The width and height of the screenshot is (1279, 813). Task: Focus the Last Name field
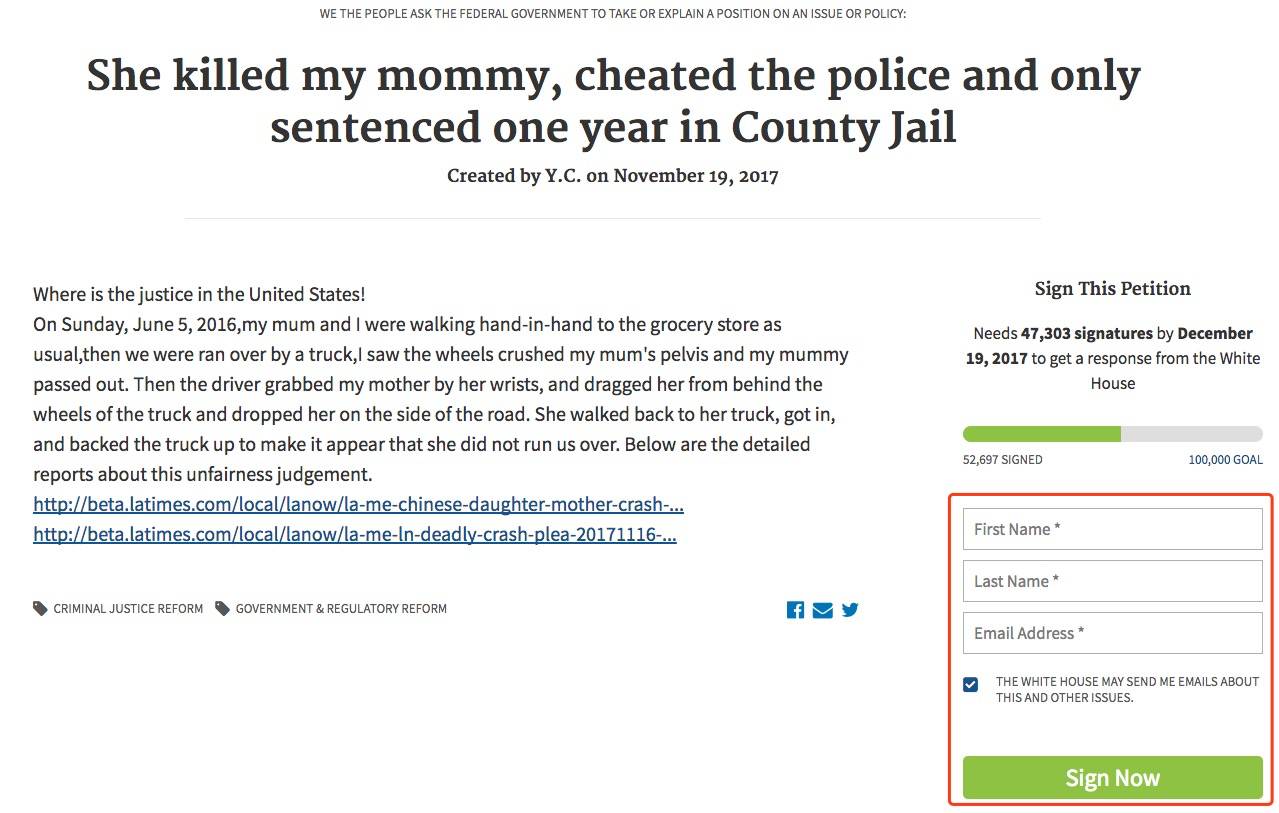coord(1112,581)
